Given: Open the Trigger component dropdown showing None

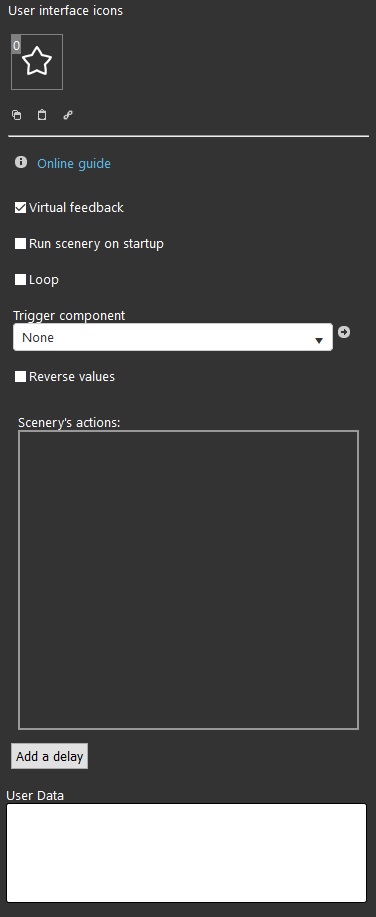Looking at the screenshot, I should point(173,337).
